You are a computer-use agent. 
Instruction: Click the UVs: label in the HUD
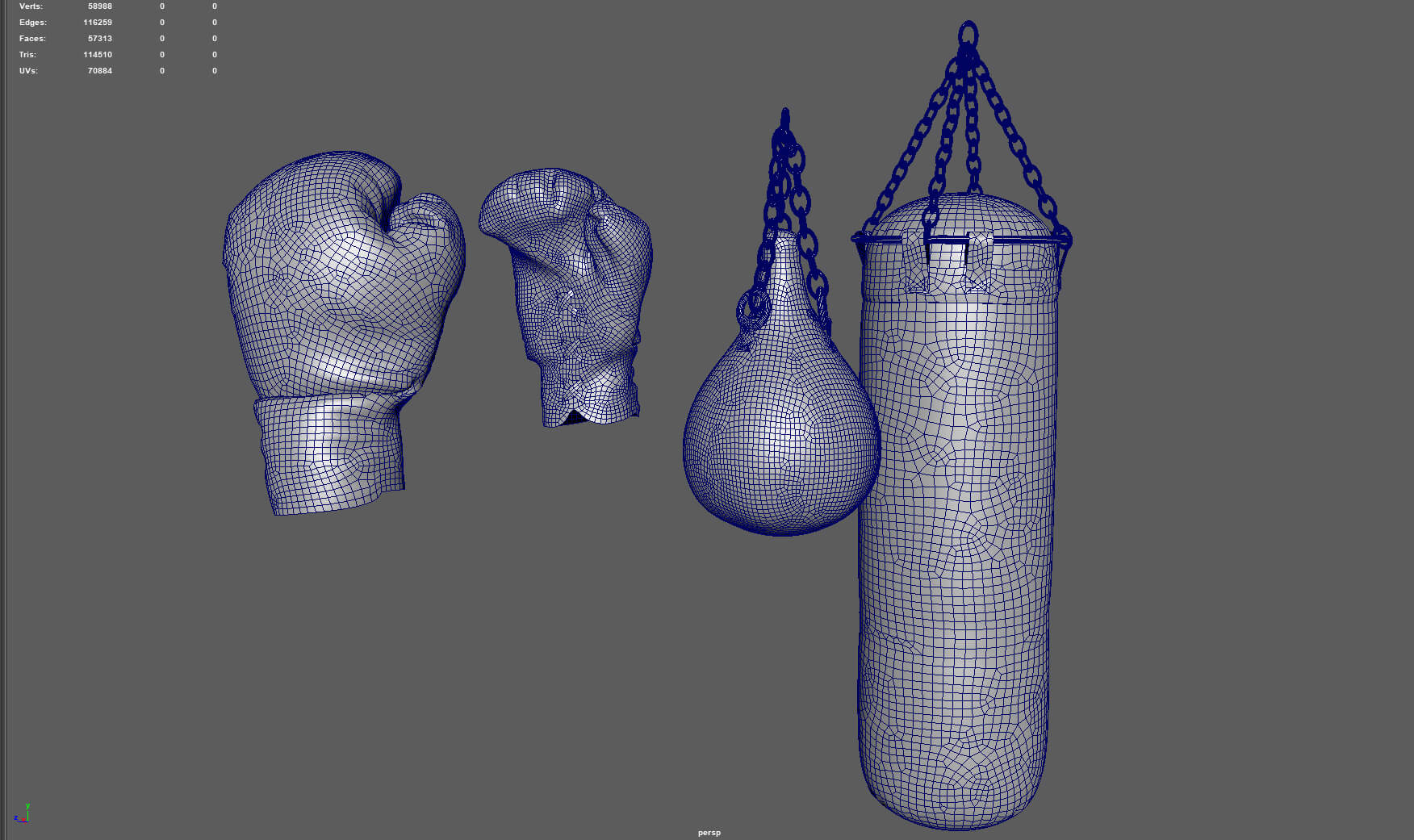tap(28, 71)
